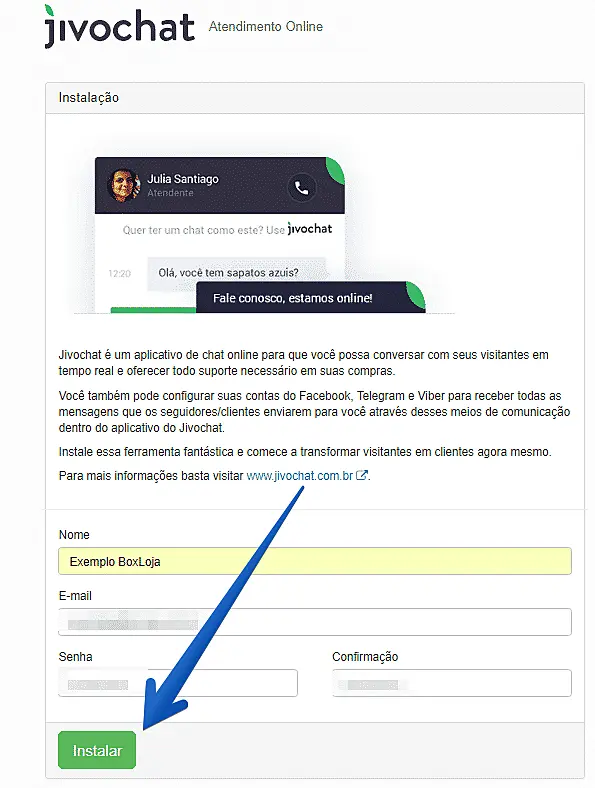This screenshot has height=788, width=595.
Task: Click the chat widget preview image
Action: pos(264,235)
